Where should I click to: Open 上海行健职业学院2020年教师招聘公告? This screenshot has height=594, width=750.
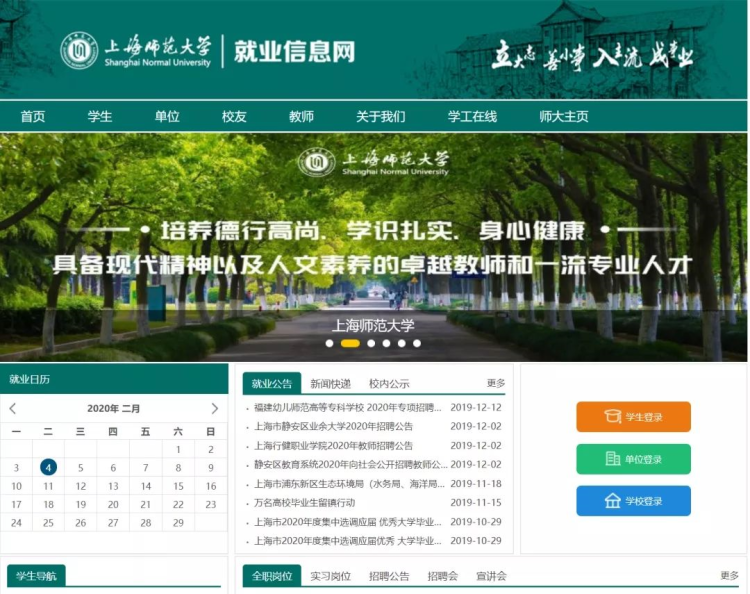(x=333, y=445)
